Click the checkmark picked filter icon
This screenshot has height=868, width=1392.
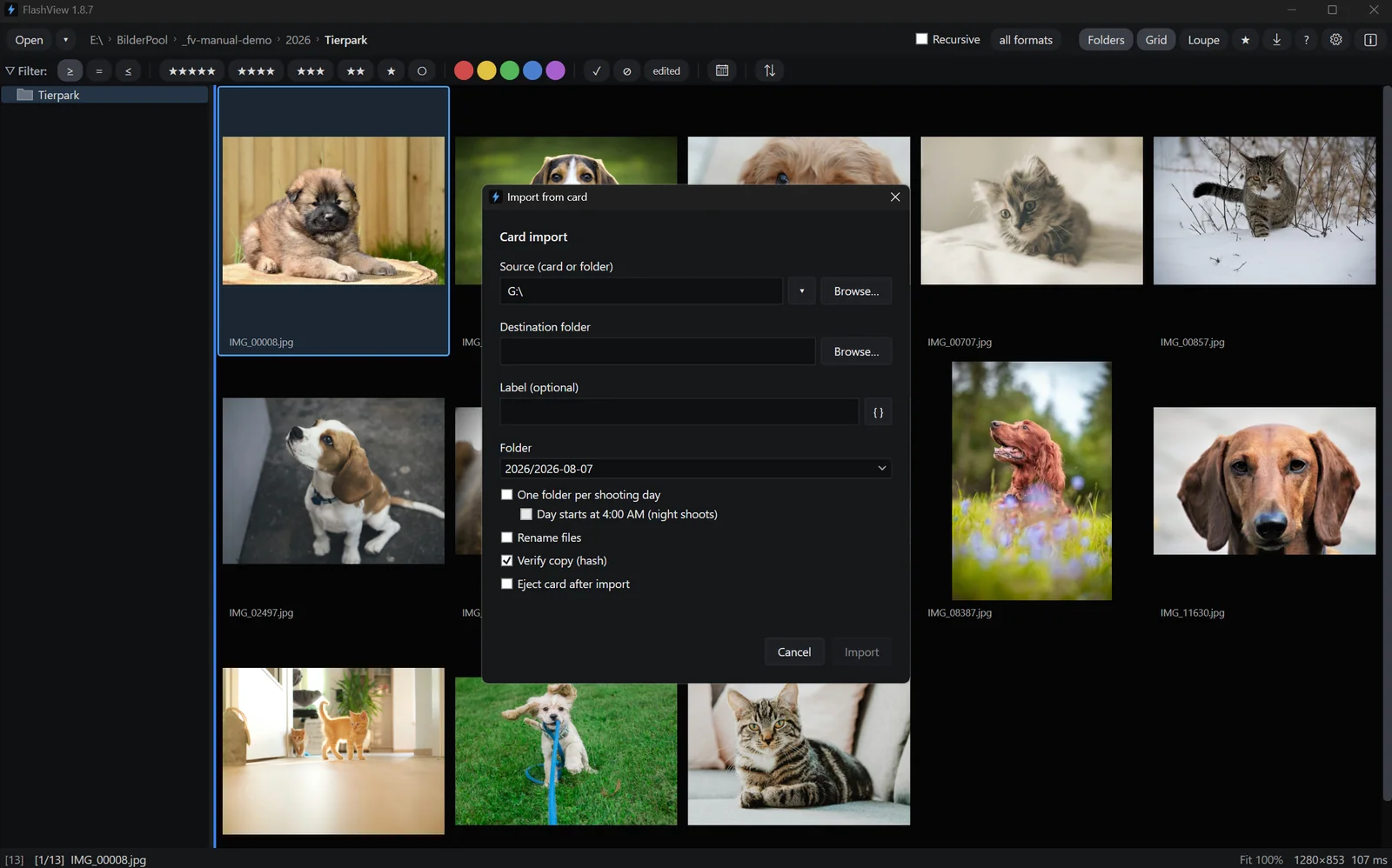tap(596, 70)
